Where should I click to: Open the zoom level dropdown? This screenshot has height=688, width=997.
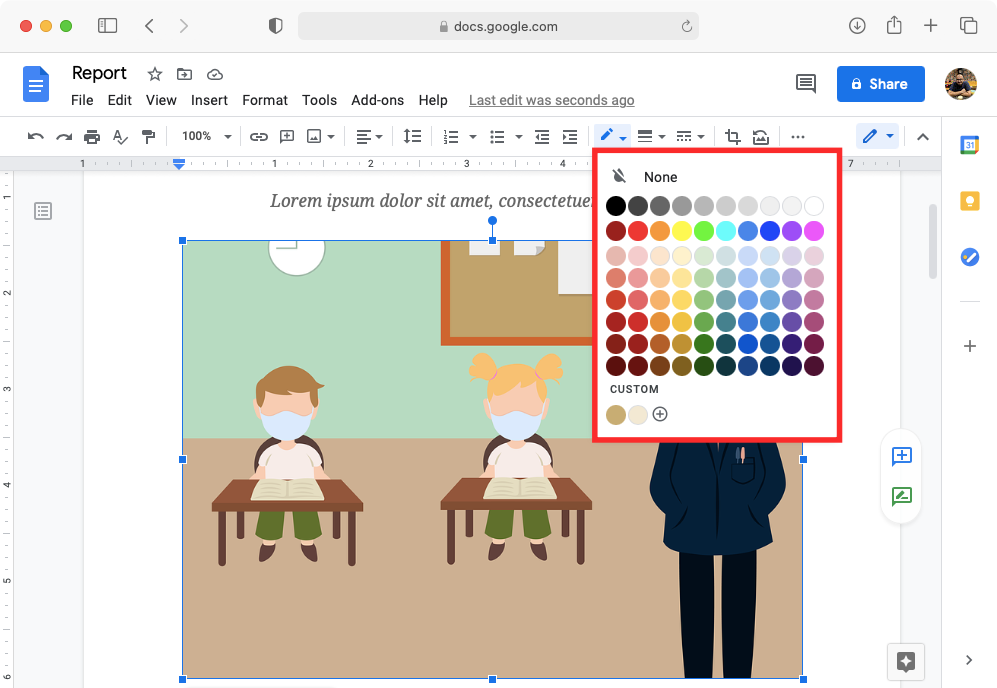[x=206, y=136]
